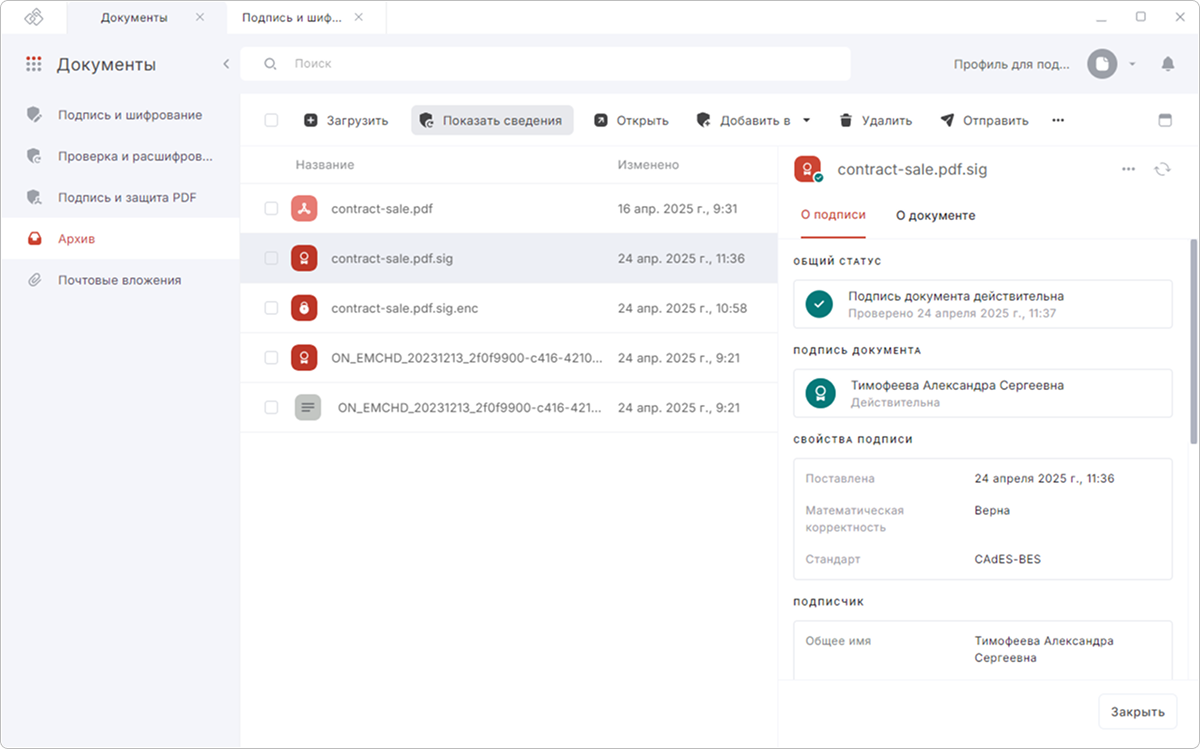1200x749 pixels.
Task: Click the search magnifier icon
Action: pos(270,64)
